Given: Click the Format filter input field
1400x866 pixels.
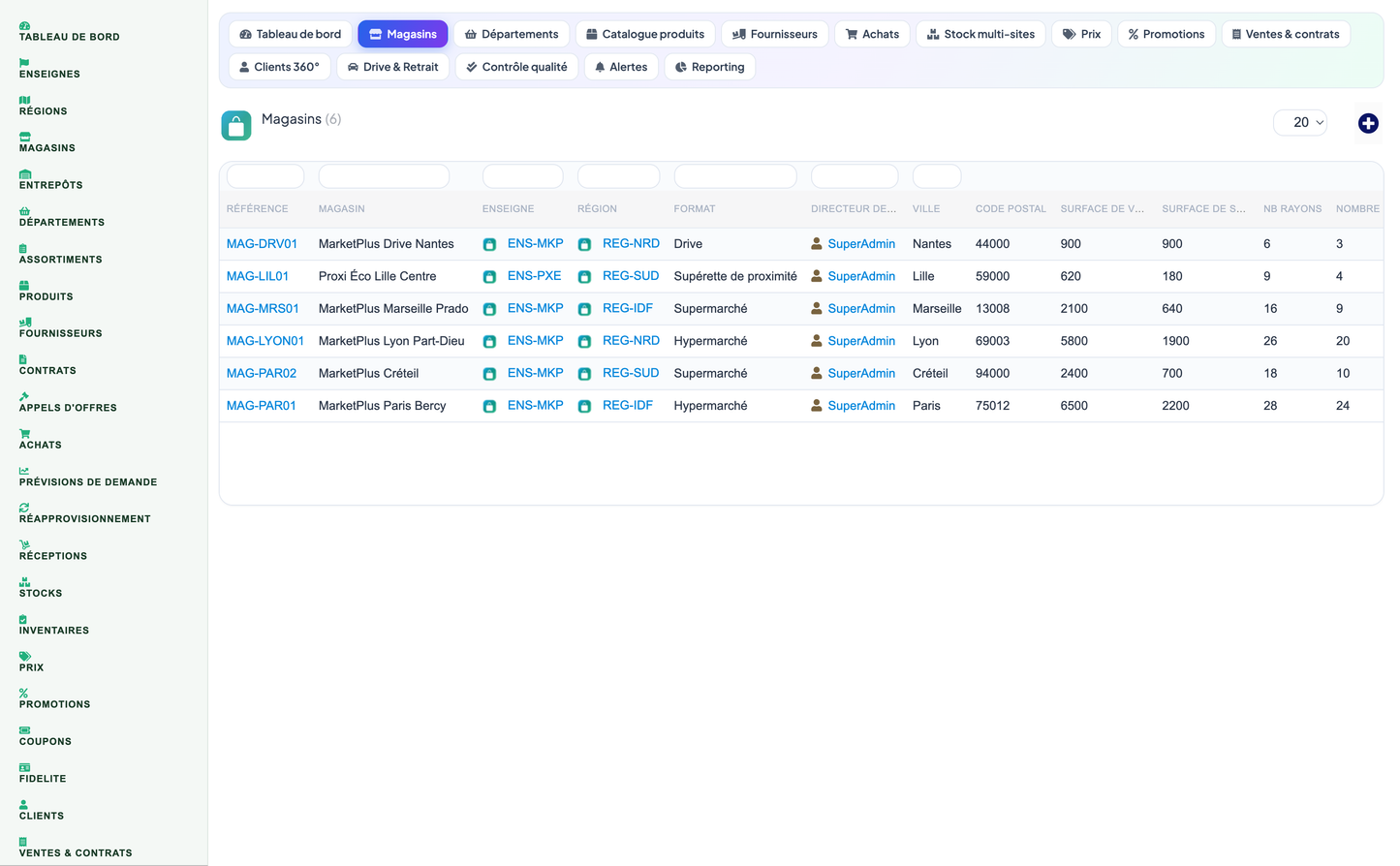Looking at the screenshot, I should click(735, 176).
